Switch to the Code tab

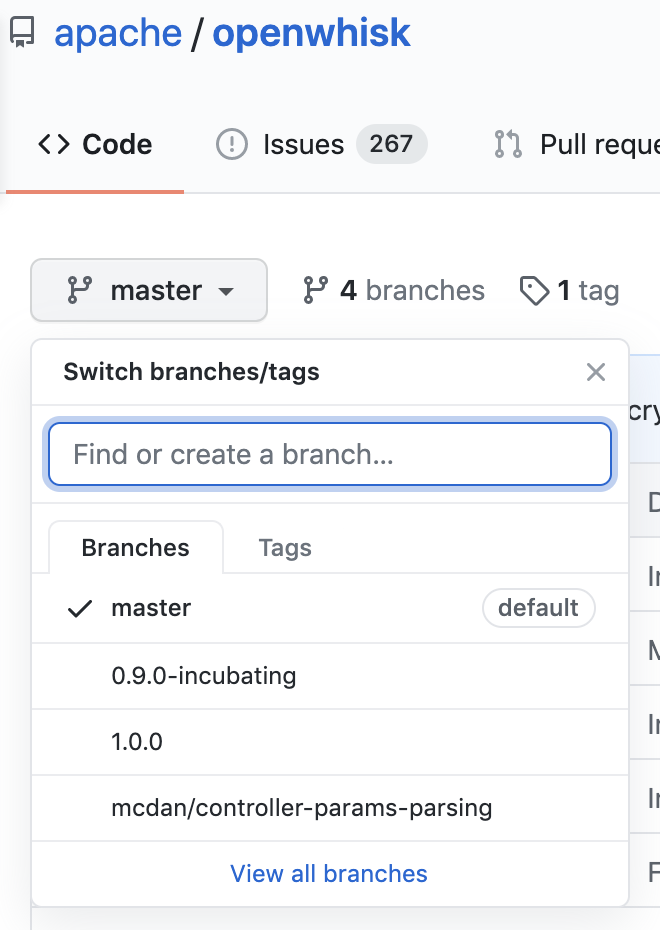95,145
